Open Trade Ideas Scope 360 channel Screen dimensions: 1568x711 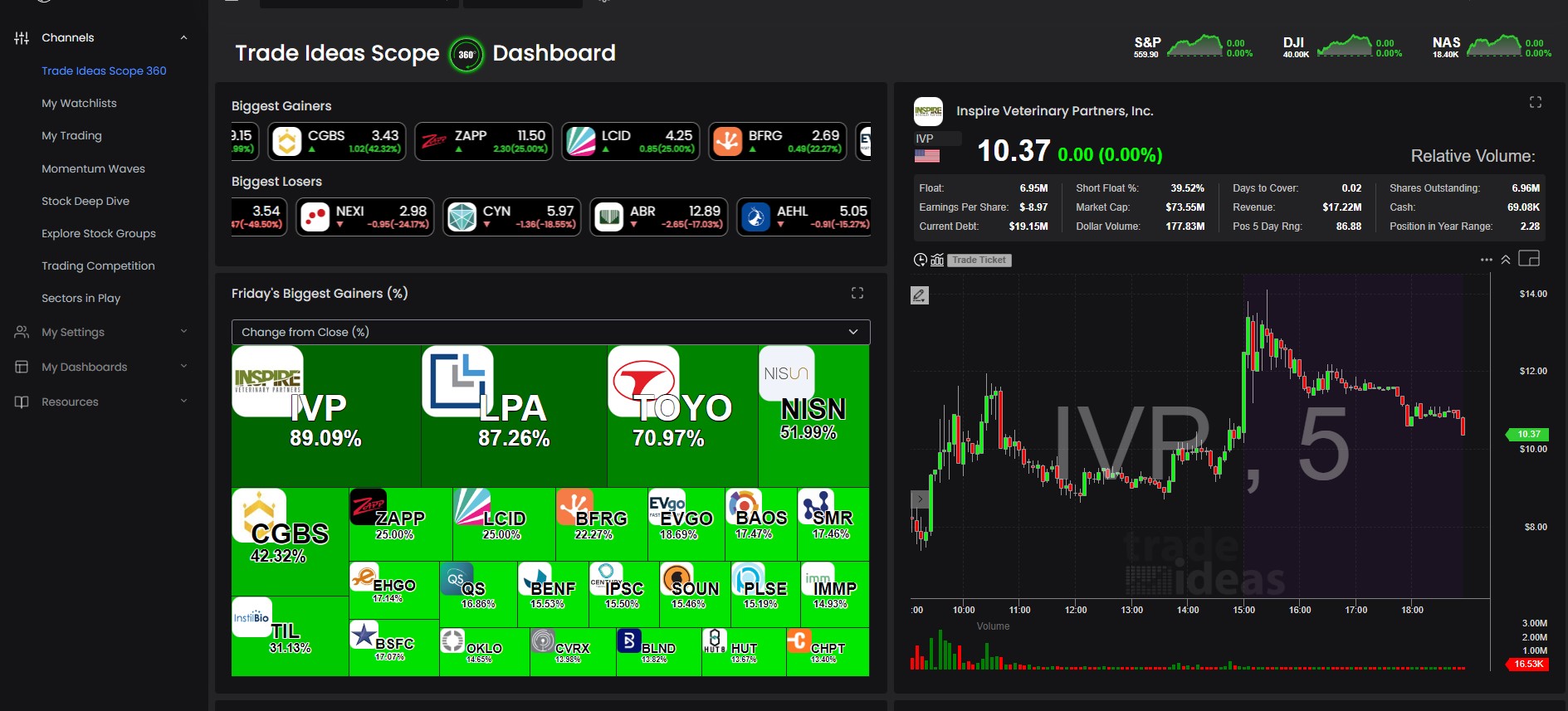pyautogui.click(x=104, y=71)
